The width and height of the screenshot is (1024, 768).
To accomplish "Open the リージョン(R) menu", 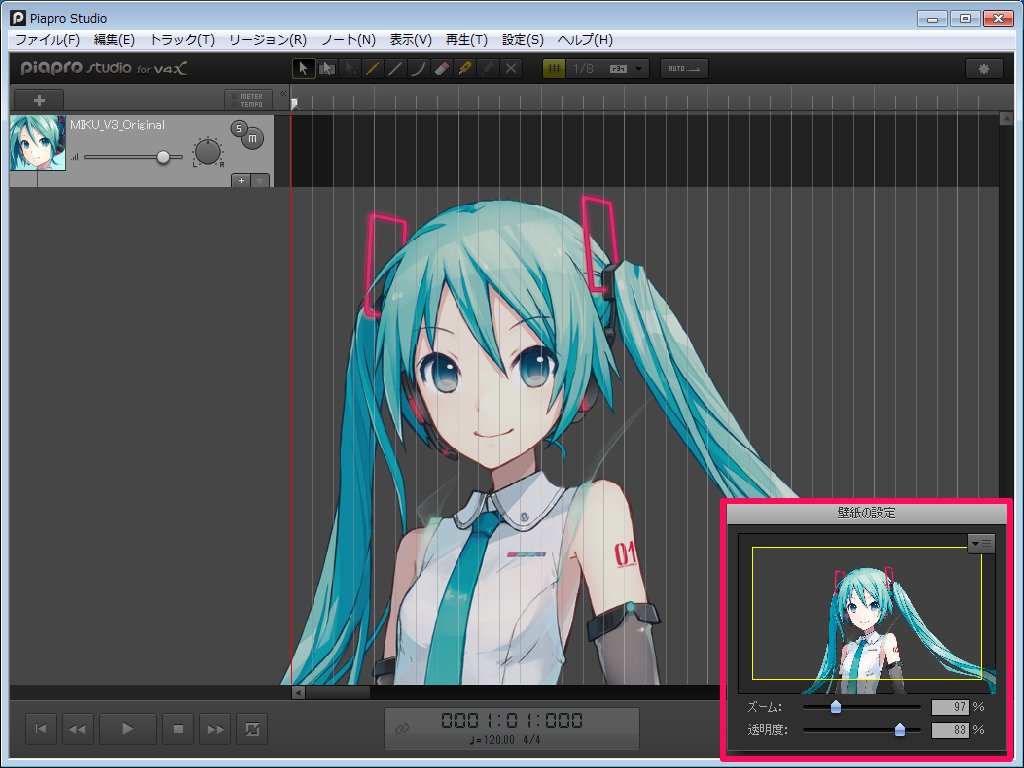I will 268,40.
